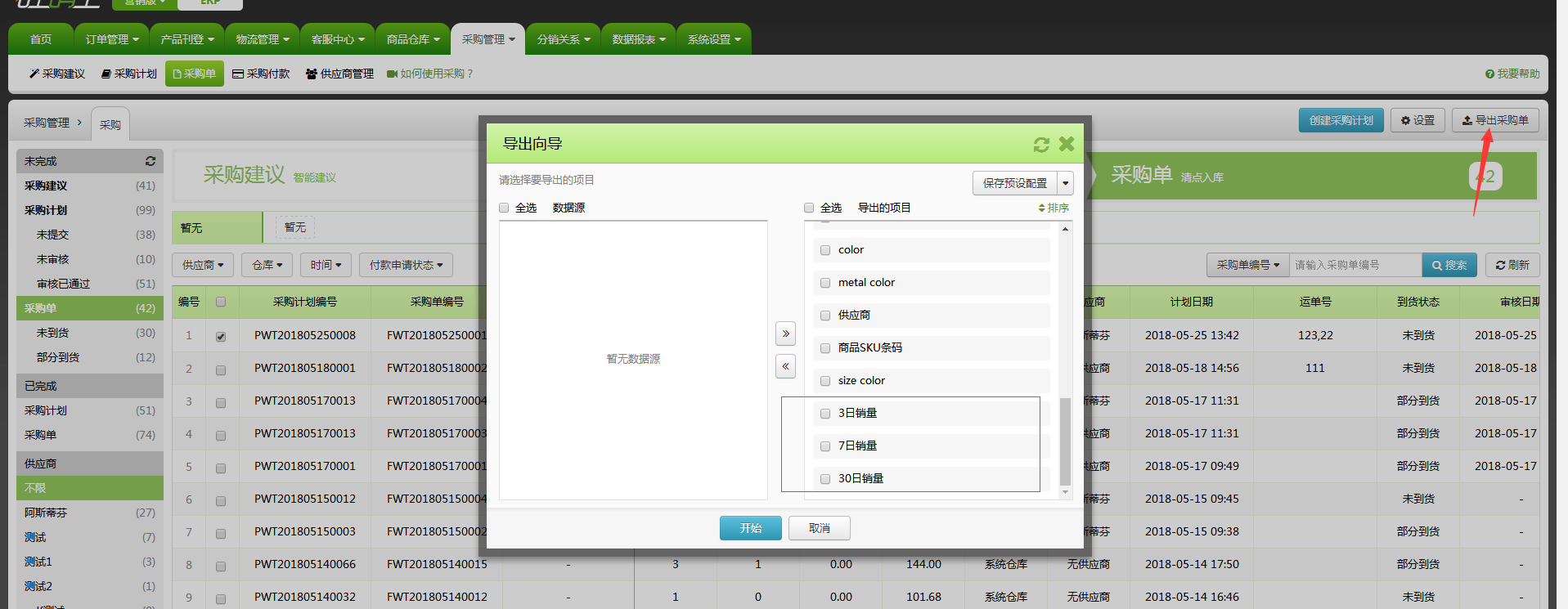Image resolution: width=1568 pixels, height=609 pixels.
Task: Close the export wizard dialog
Action: click(1067, 144)
